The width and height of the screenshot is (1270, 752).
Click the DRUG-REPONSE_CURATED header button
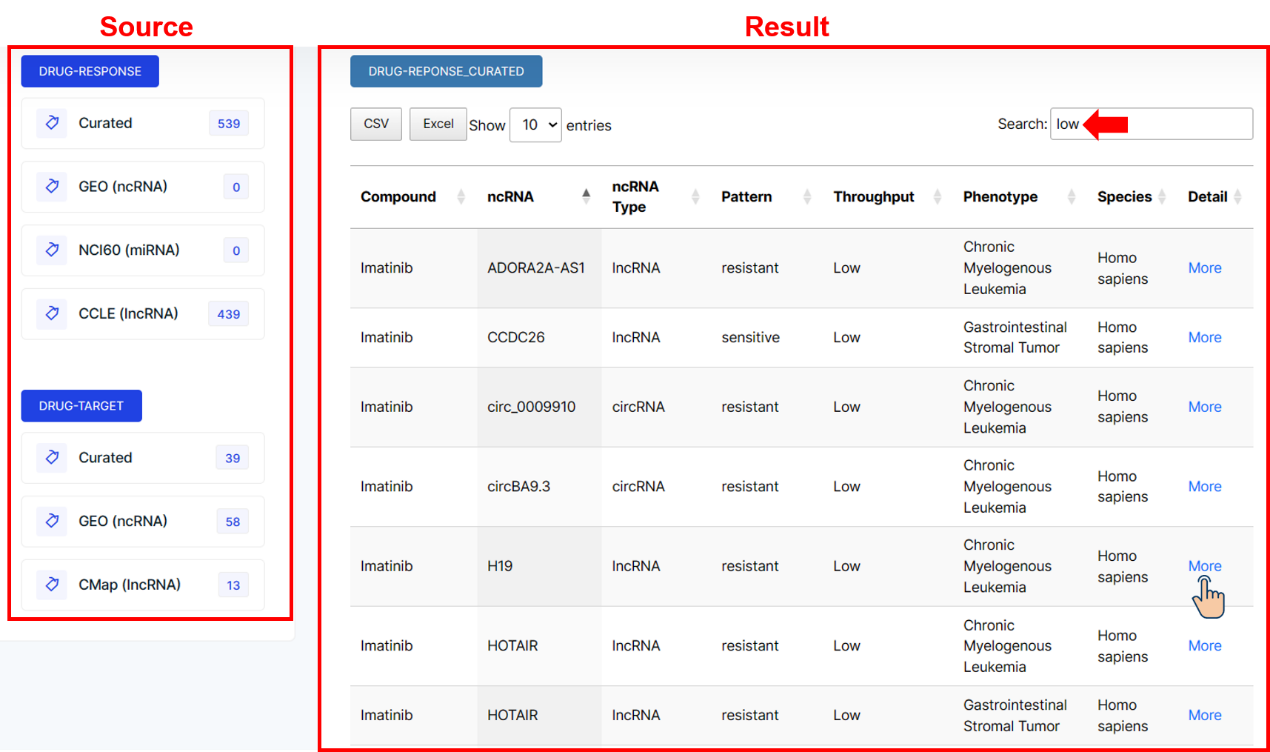pyautogui.click(x=446, y=72)
